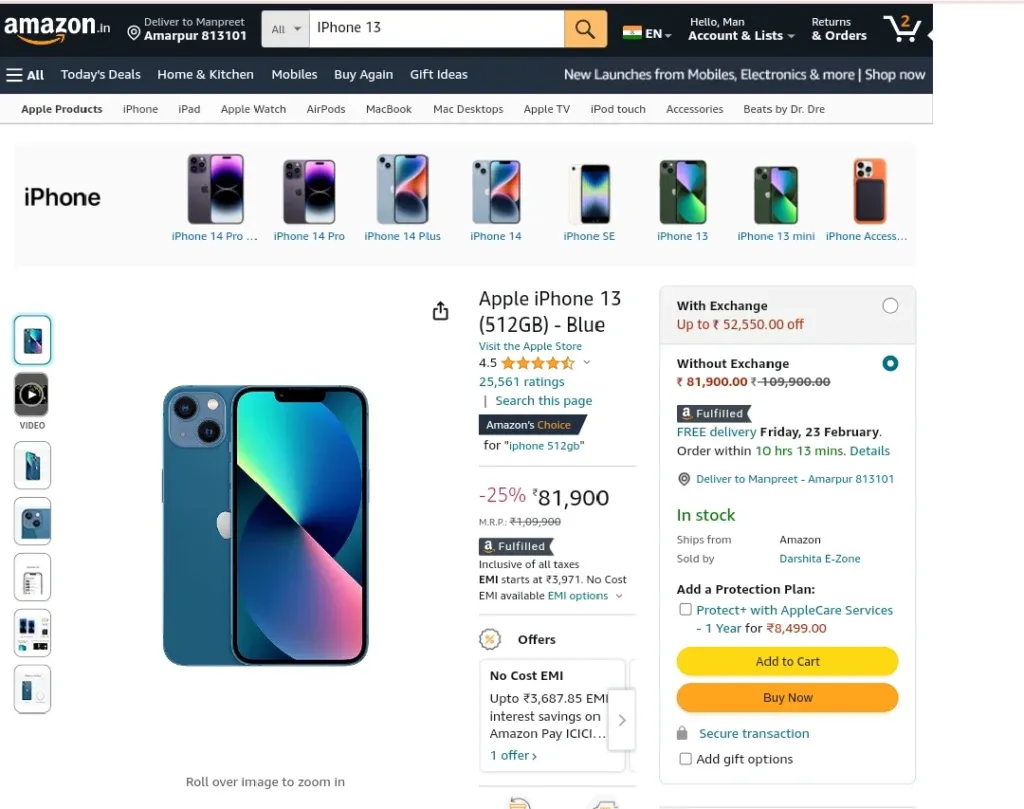Expand the EMI options chevron
The width and height of the screenshot is (1024, 809).
619,595
